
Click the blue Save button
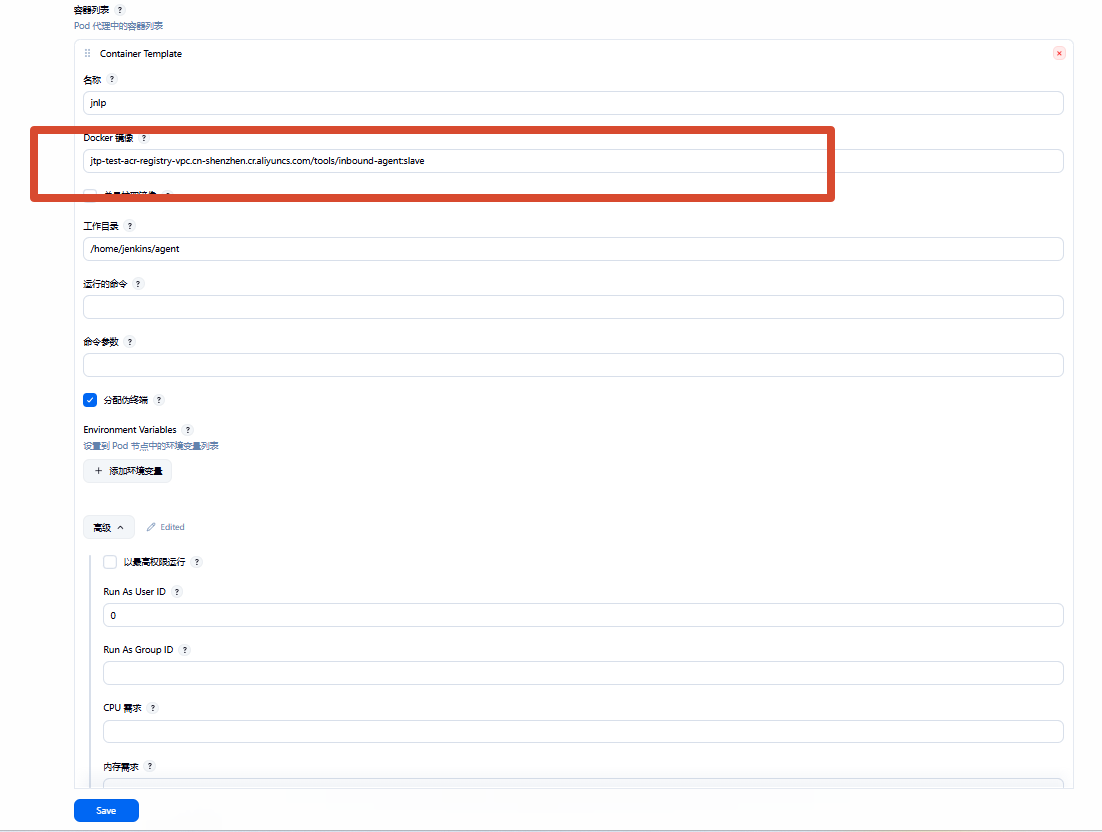(x=106, y=810)
